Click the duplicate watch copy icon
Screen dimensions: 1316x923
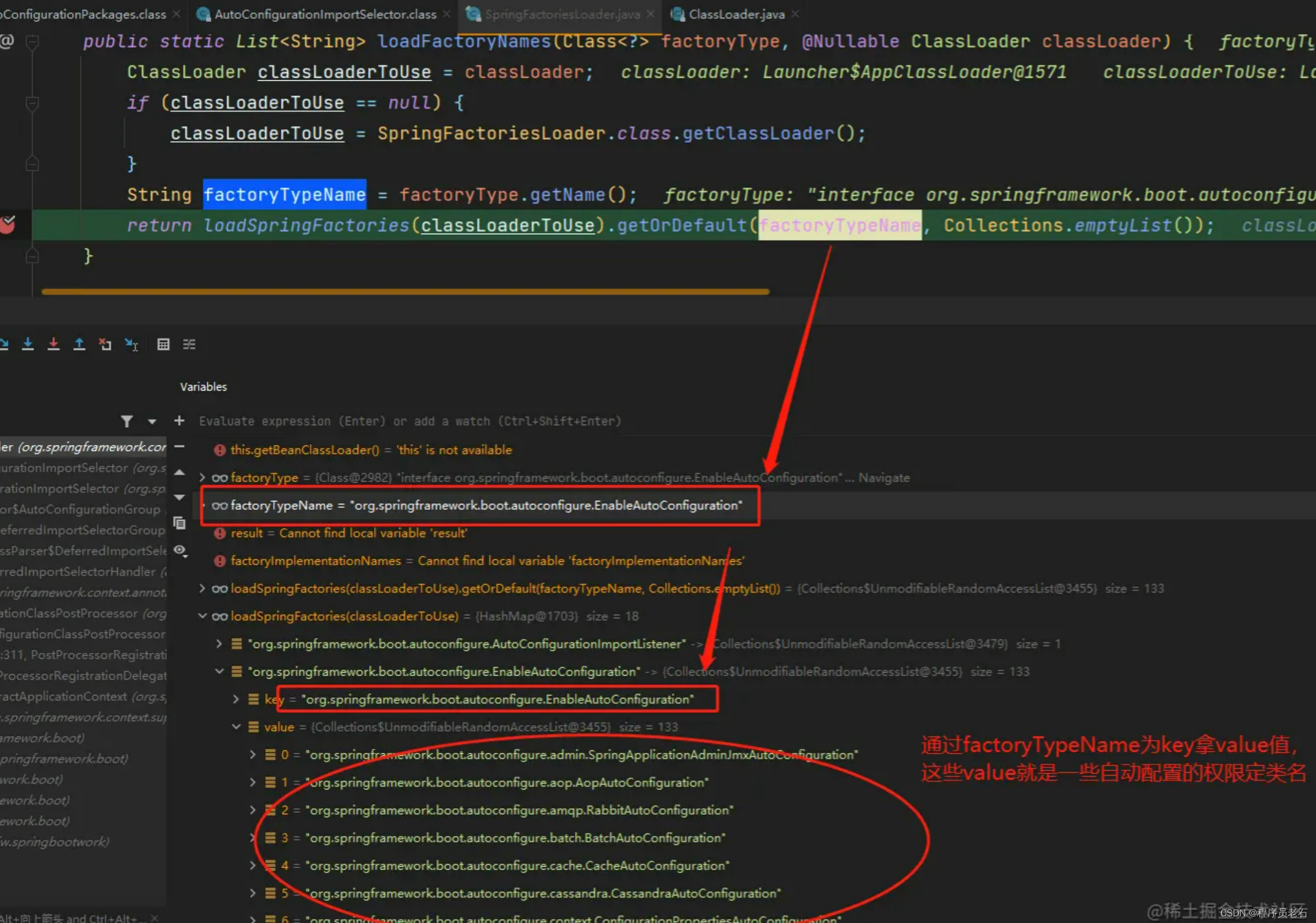coord(179,523)
